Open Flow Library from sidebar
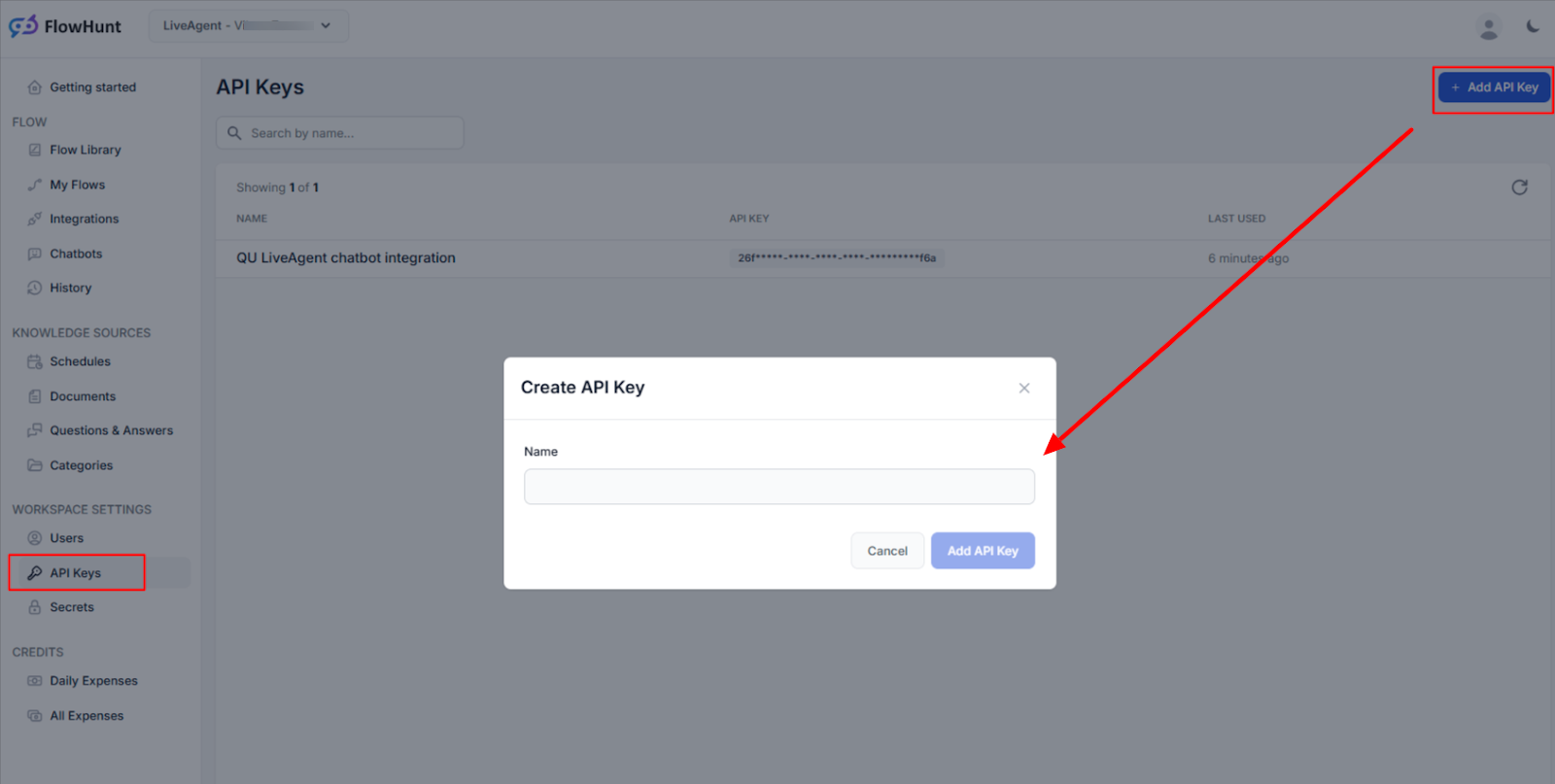The image size is (1555, 784). pos(86,150)
